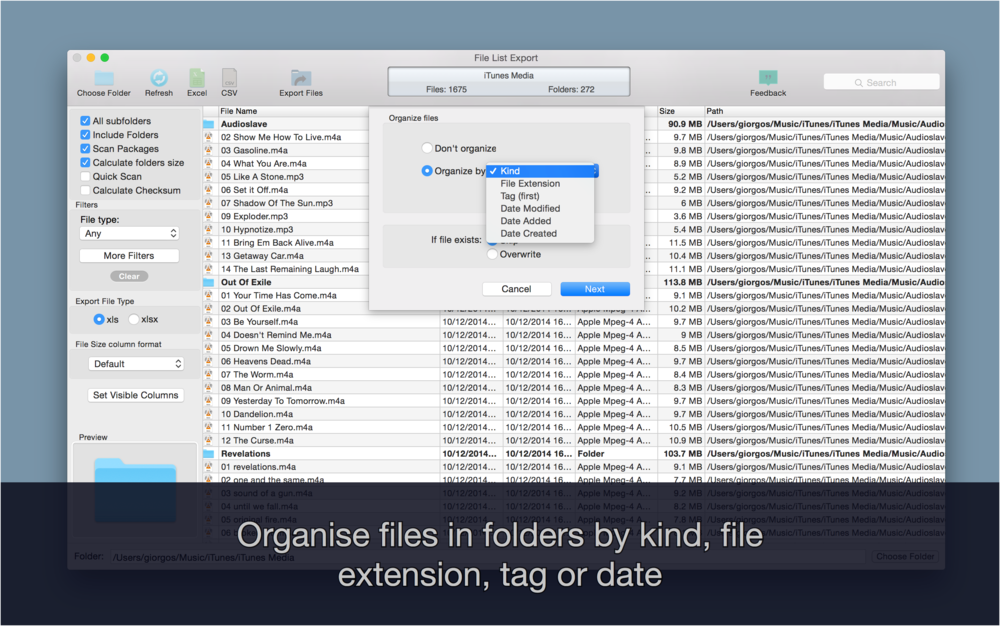
Task: Open the Organize by Kind dropdown
Action: pos(540,170)
